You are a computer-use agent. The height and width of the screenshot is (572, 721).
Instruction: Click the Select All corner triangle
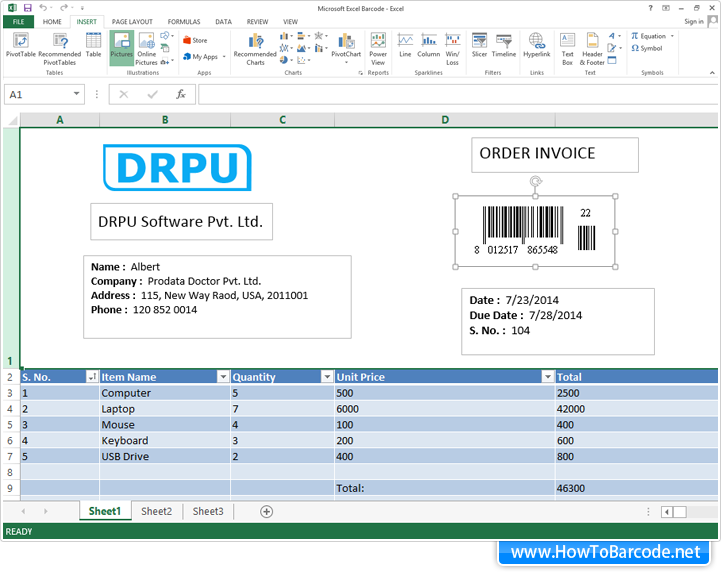coord(12,120)
